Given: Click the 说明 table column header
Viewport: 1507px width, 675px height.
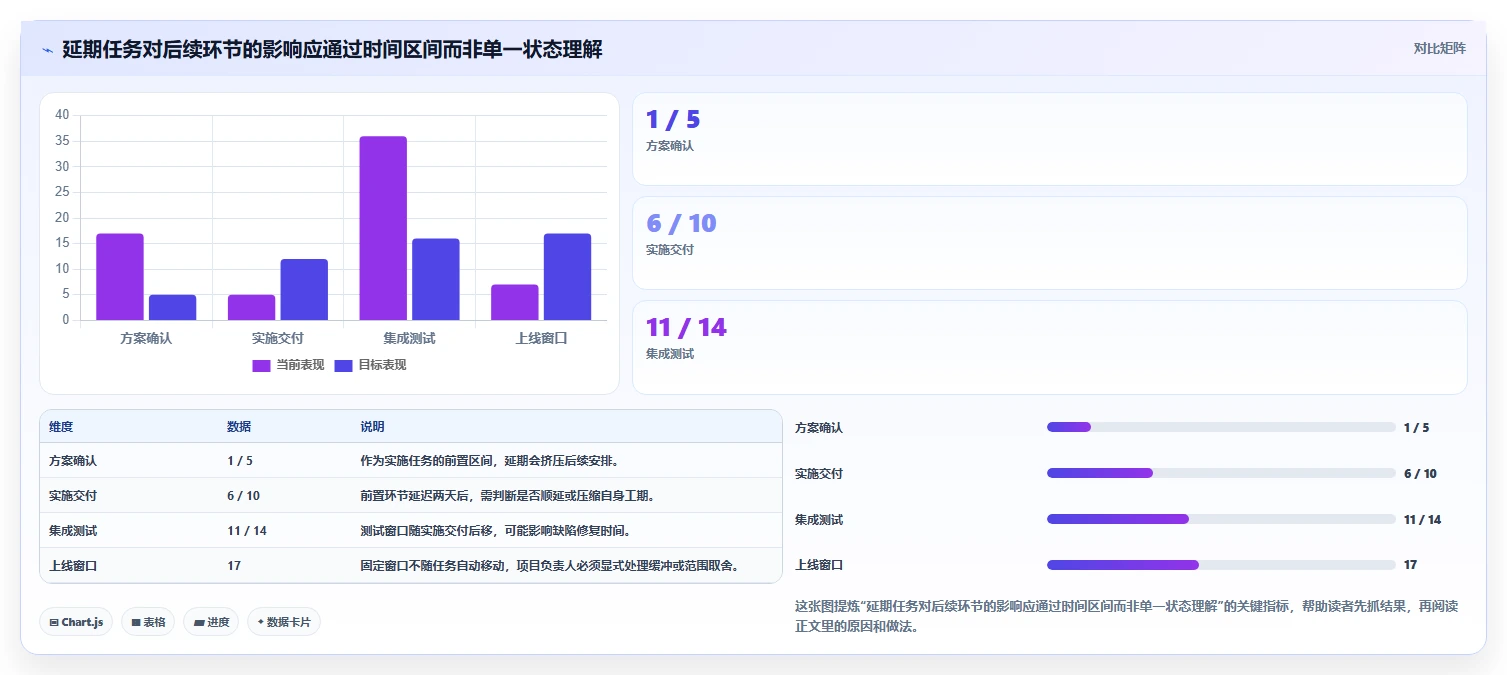Looking at the screenshot, I should (x=372, y=427).
